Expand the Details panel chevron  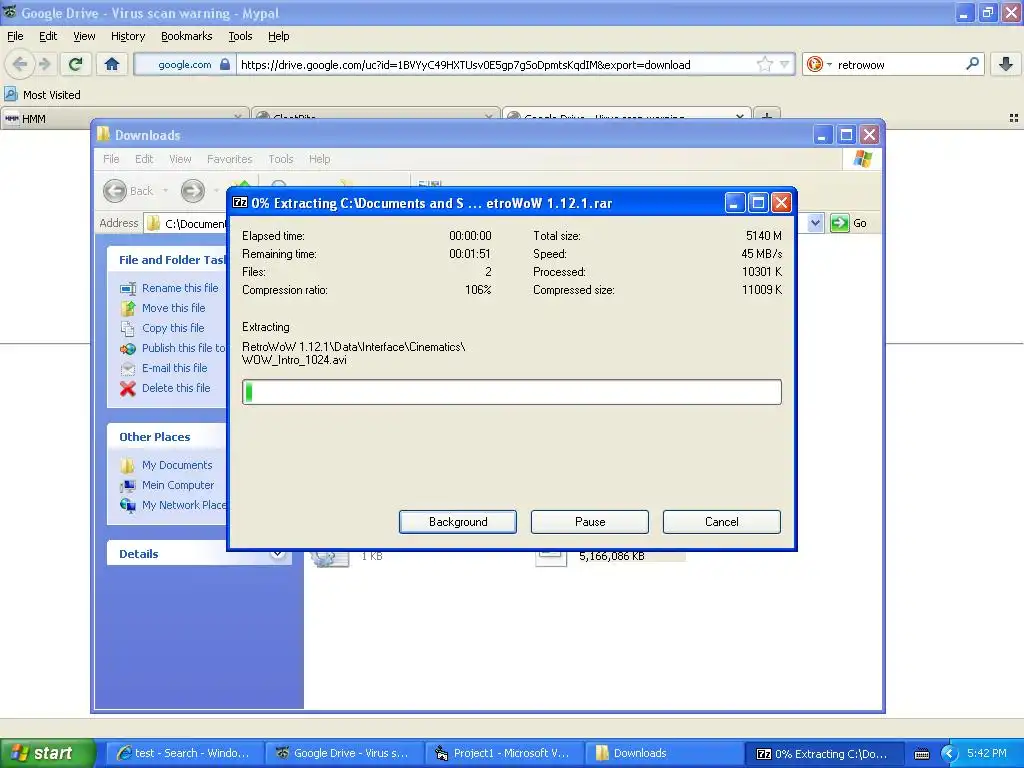278,554
